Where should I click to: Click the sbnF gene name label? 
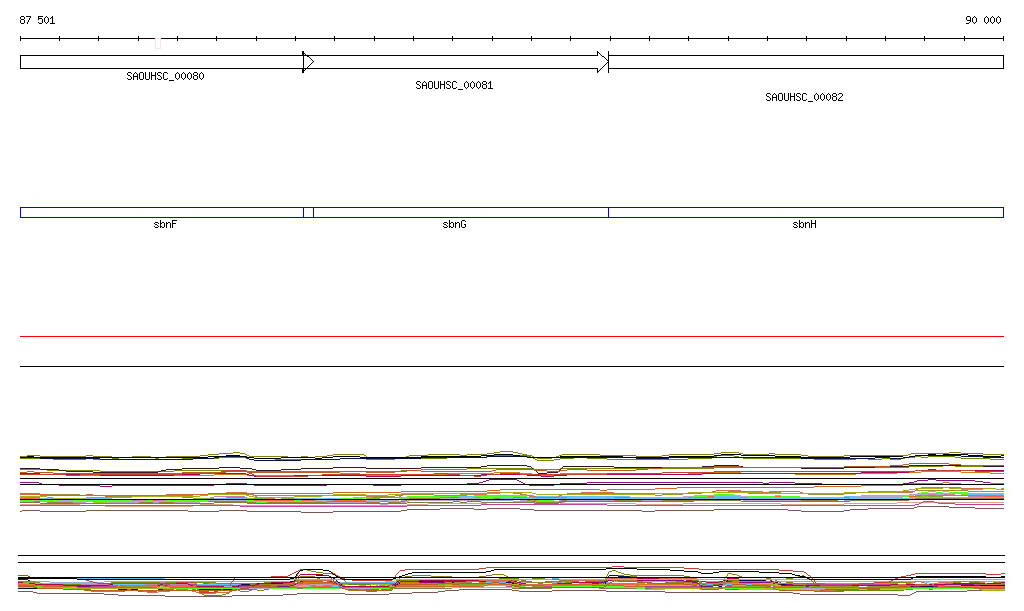166,225
